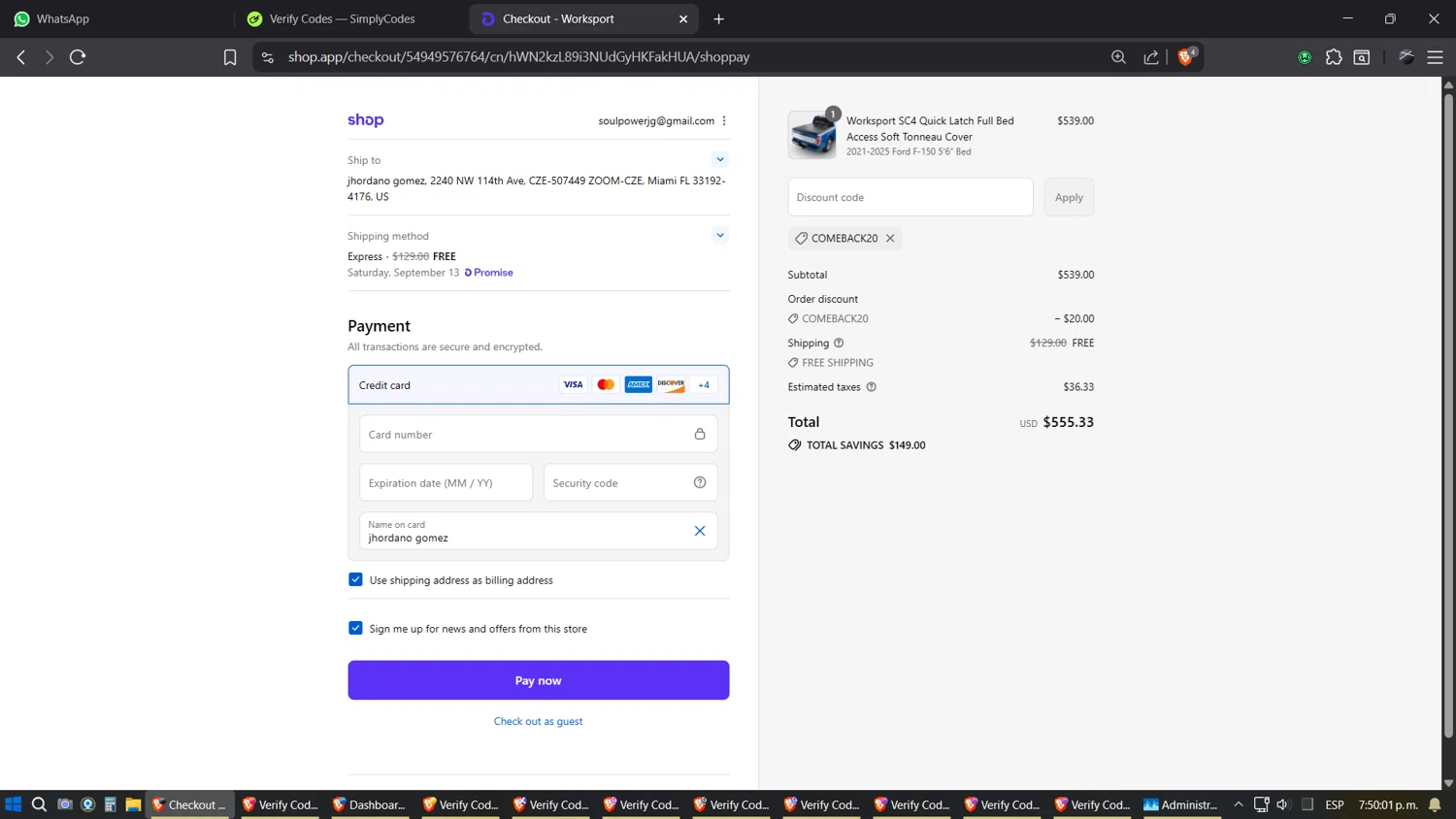This screenshot has width=1456, height=819.
Task: Click the Discover card icon
Action: tap(671, 385)
